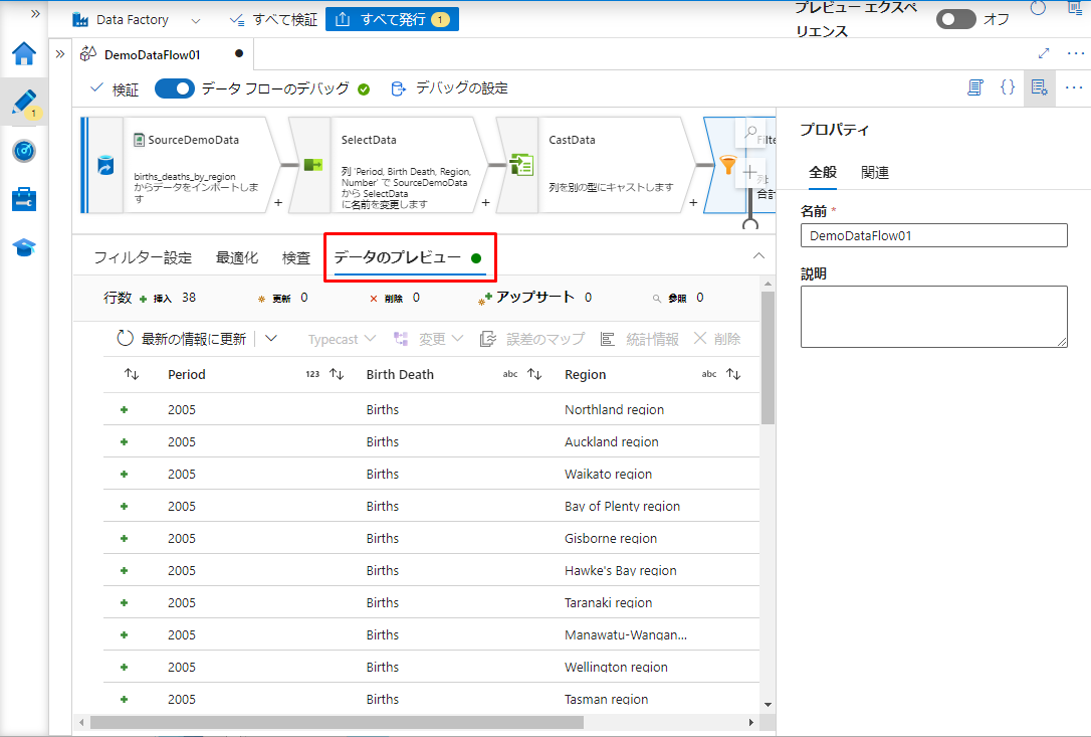Image resolution: width=1091 pixels, height=737 pixels.
Task: Open the Manage toolbox icon in sidebar
Action: [24, 199]
